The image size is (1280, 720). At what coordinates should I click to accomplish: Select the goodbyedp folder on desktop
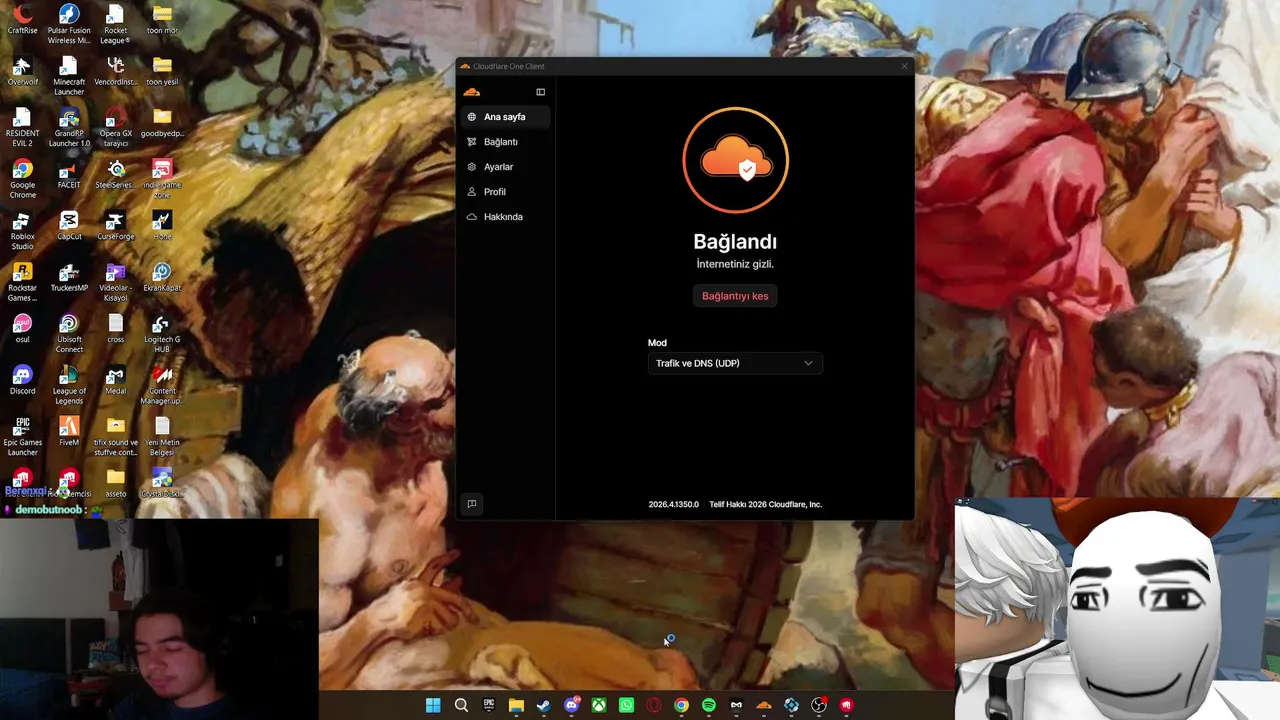[162, 123]
